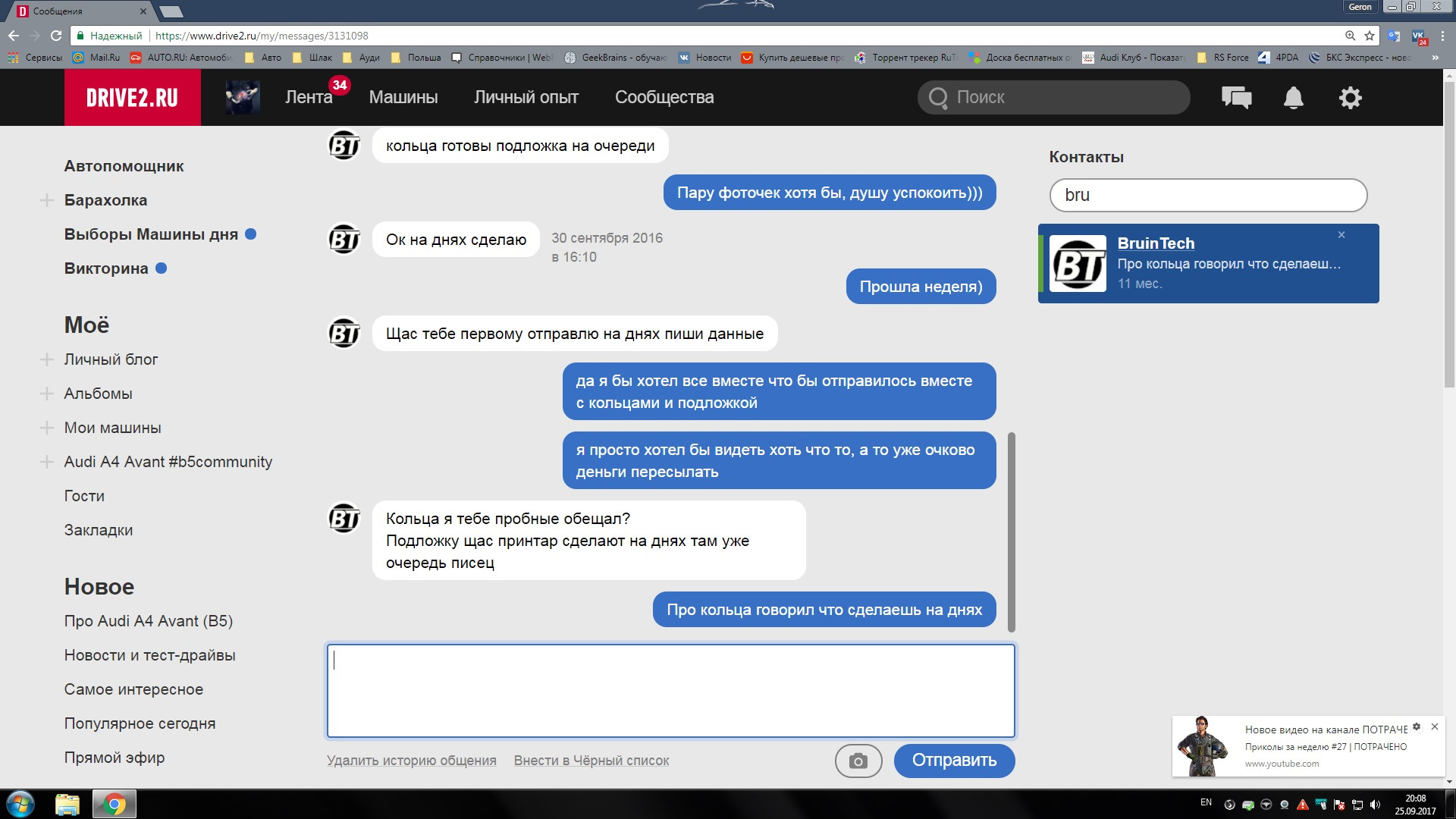Viewport: 1456px width, 819px height.
Task: Click the Отправить send button
Action: point(953,761)
